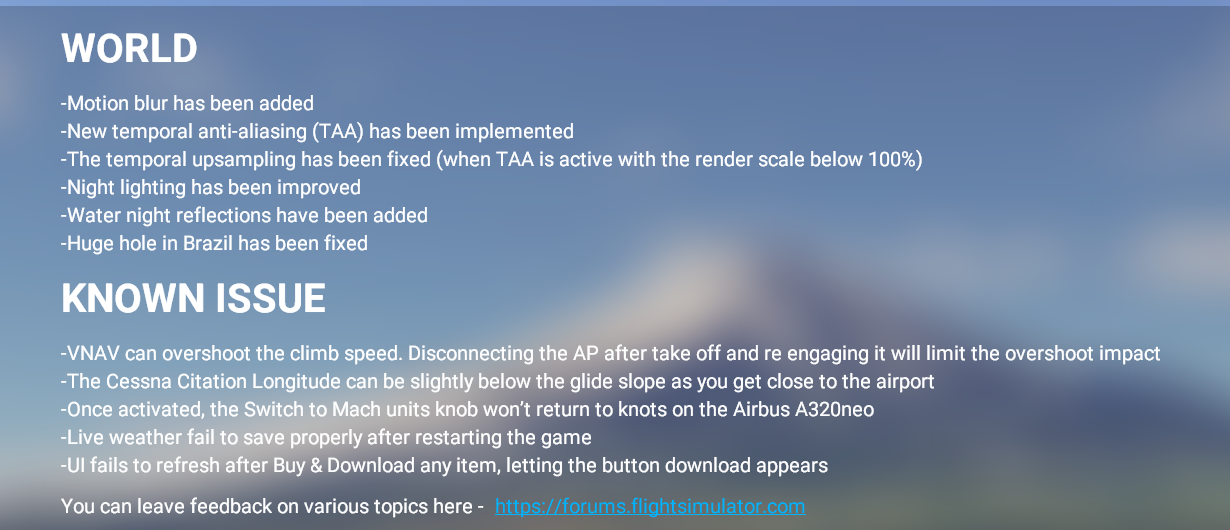The height and width of the screenshot is (530, 1230).
Task: Select the Live weather save issue line
Action: [x=326, y=437]
